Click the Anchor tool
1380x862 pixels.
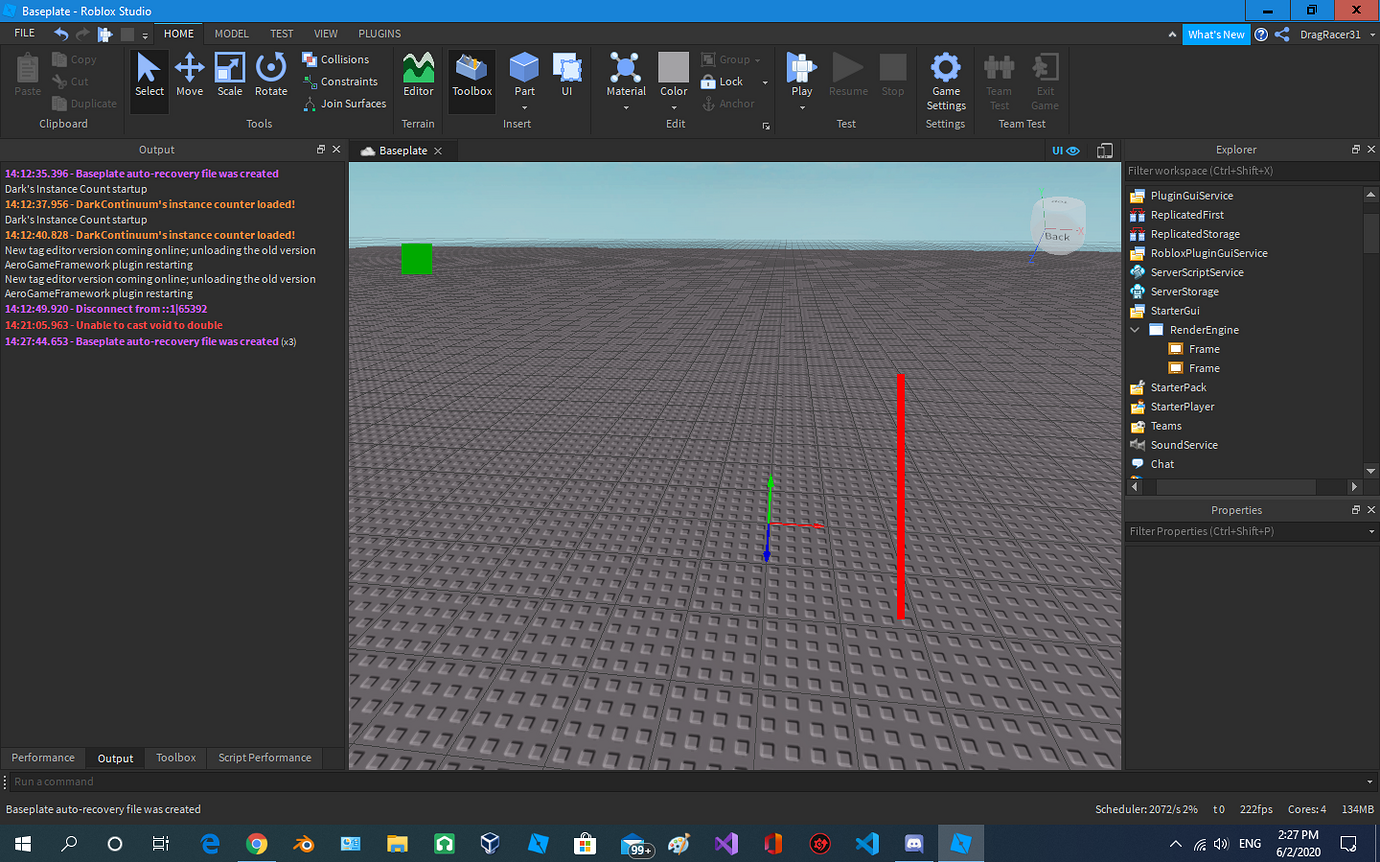point(728,104)
